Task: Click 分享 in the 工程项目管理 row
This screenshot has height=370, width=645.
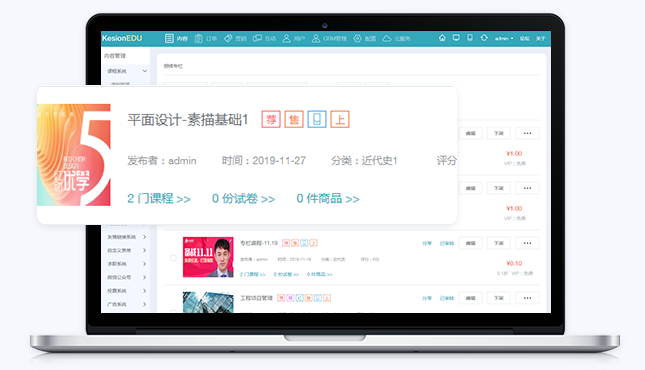Action: pos(427,298)
